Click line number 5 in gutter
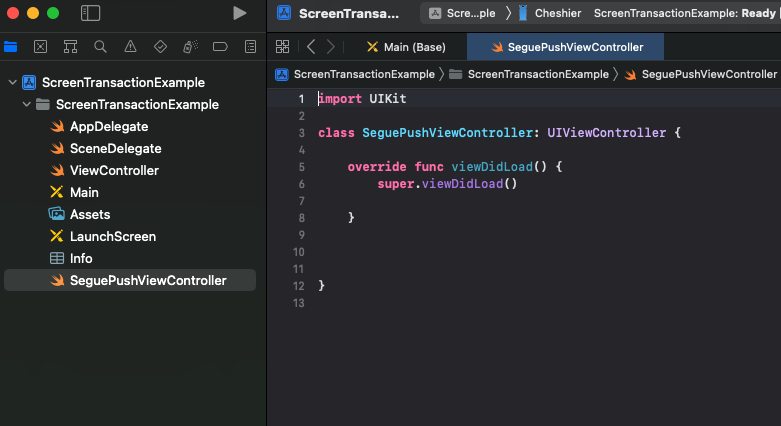The height and width of the screenshot is (426, 781). 301,167
